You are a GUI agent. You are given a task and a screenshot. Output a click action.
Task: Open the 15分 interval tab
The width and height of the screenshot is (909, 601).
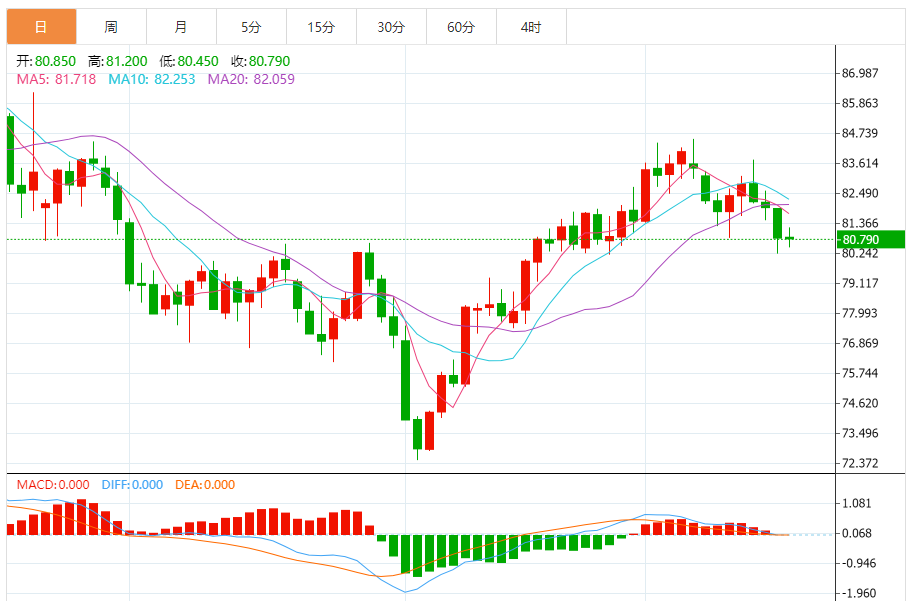click(x=321, y=27)
